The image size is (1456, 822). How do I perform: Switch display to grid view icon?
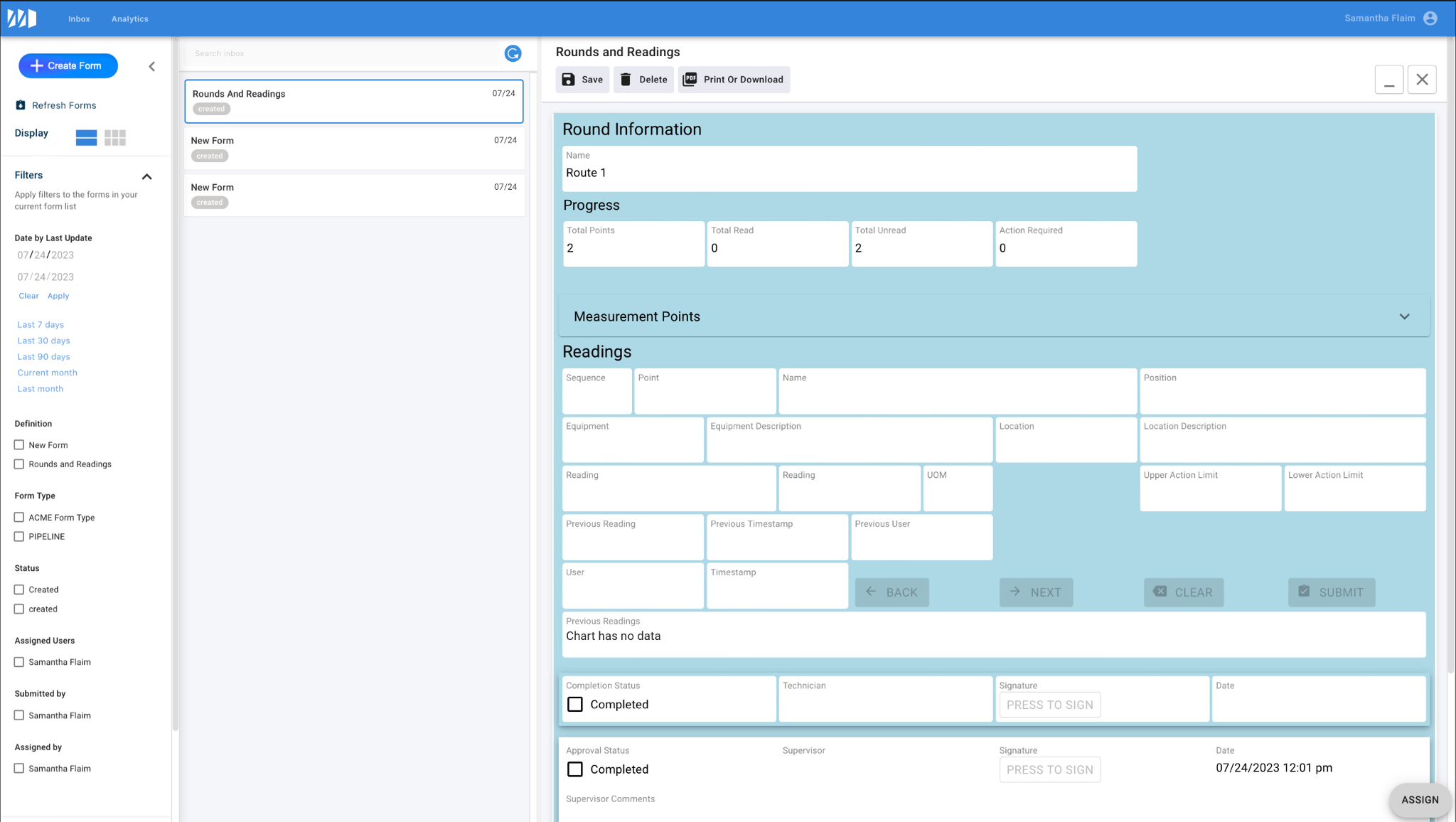114,137
